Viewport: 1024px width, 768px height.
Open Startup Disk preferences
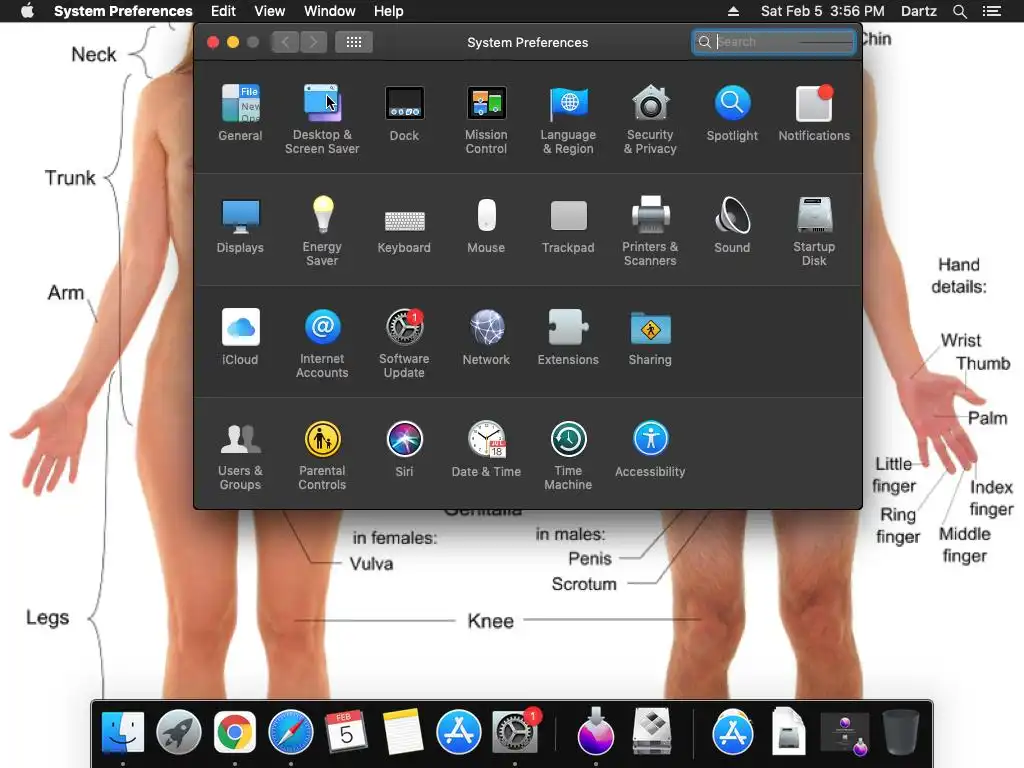pyautogui.click(x=814, y=231)
